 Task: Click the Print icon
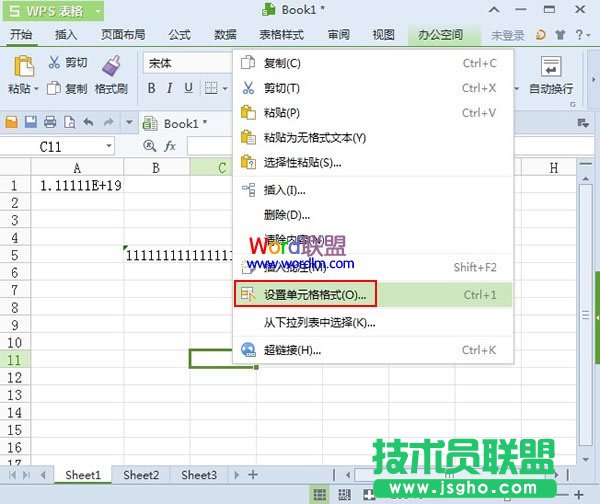pos(50,122)
